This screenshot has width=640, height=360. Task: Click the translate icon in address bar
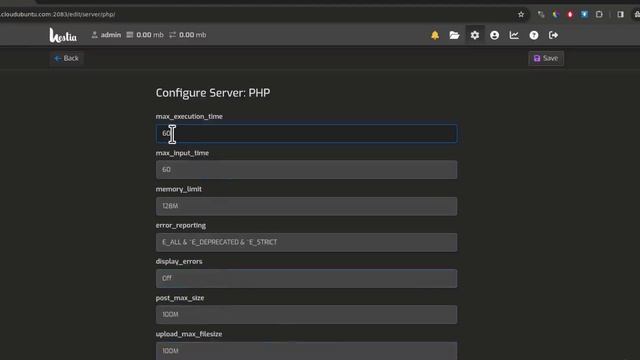pyautogui.click(x=541, y=14)
